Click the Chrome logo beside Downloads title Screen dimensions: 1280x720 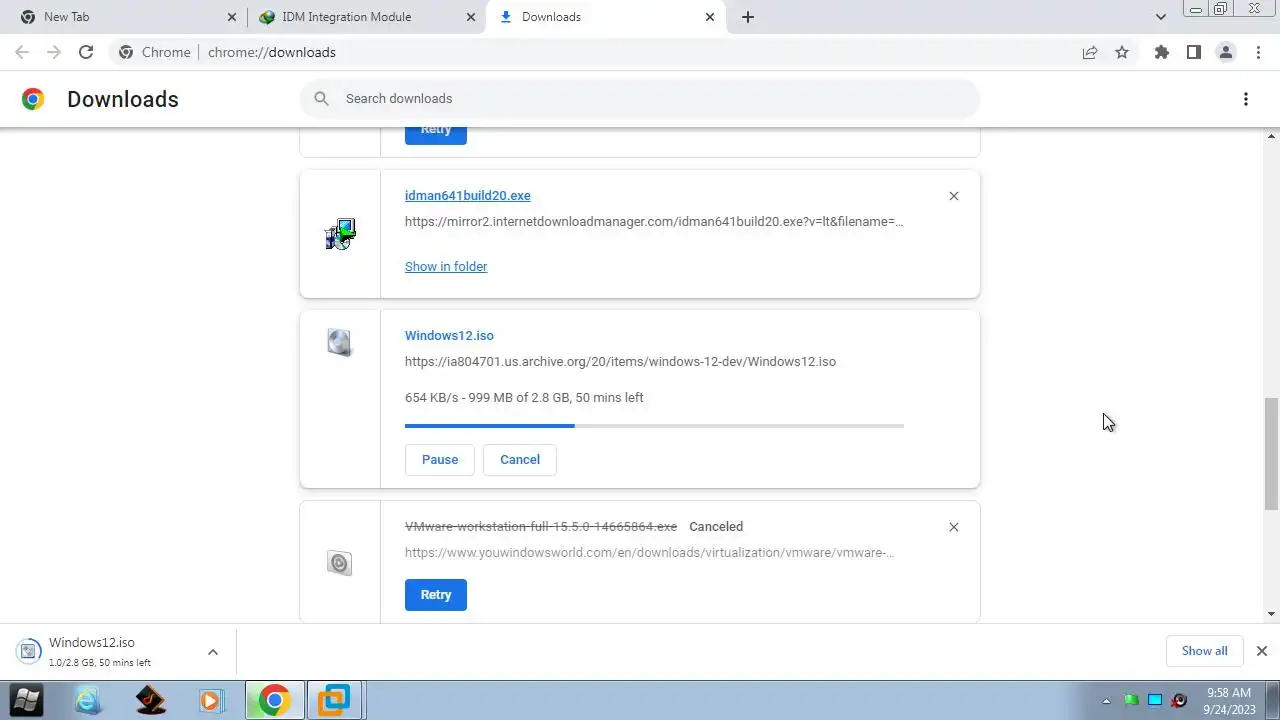point(33,99)
